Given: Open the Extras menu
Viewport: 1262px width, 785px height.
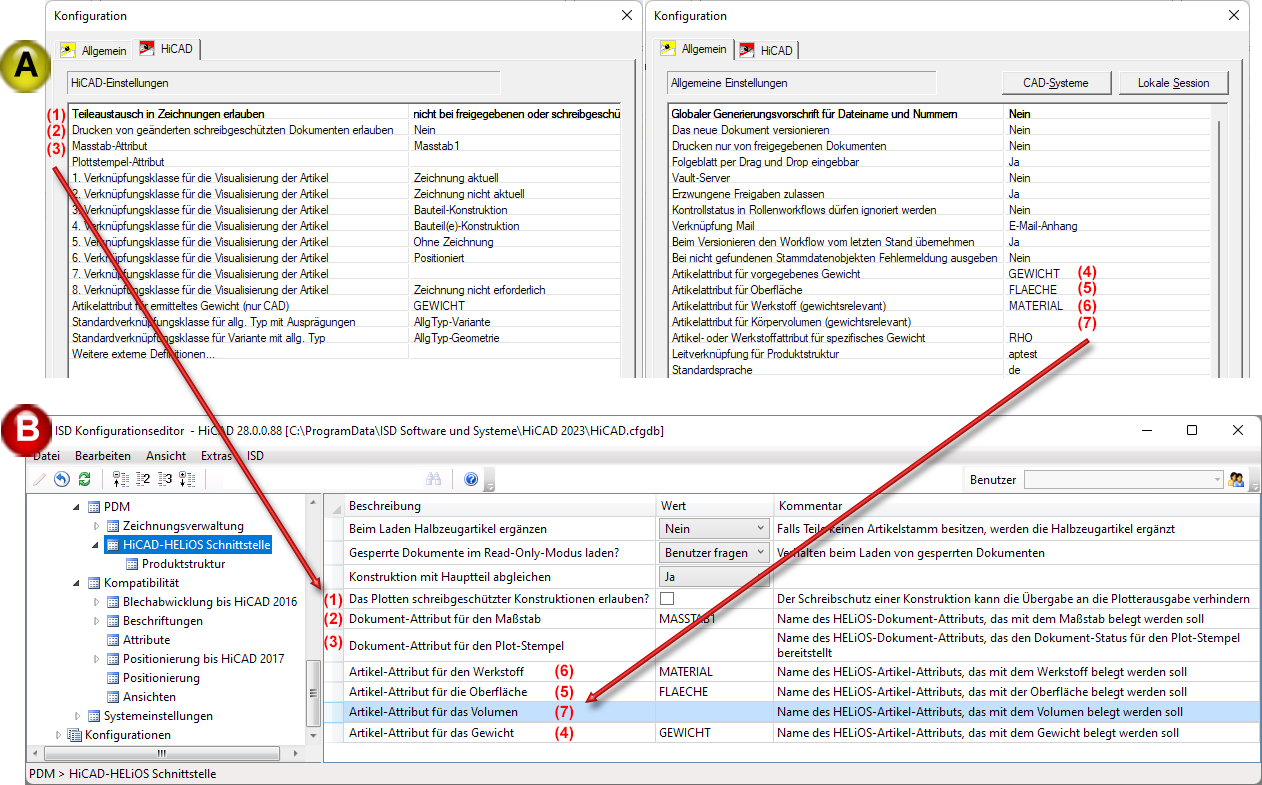Looking at the screenshot, I should 216,455.
